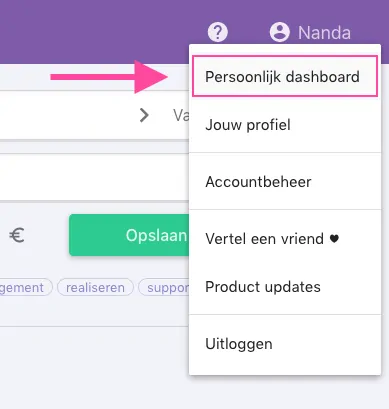Click the heart icon beside Vertel een vriend
This screenshot has height=409, width=389.
pyautogui.click(x=334, y=239)
